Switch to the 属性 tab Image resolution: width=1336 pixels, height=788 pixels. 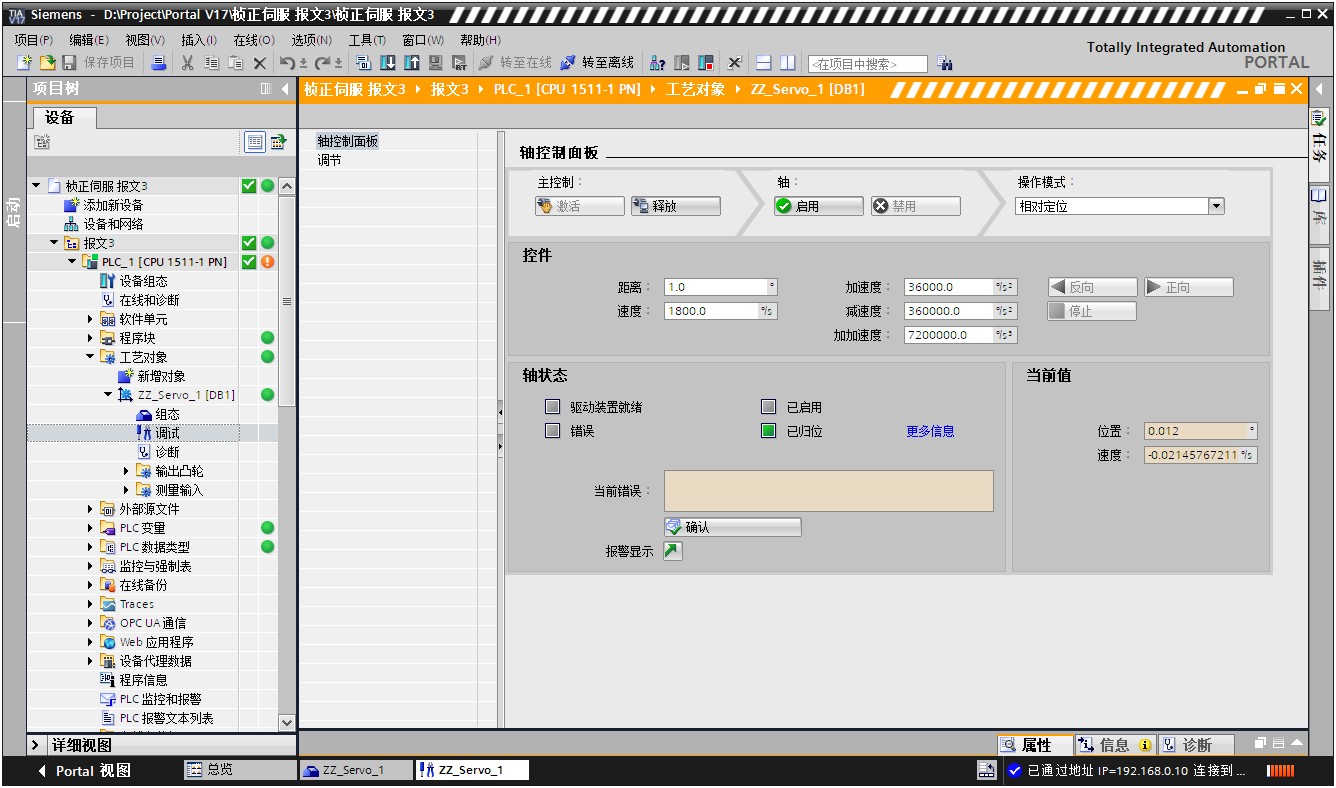(1036, 745)
